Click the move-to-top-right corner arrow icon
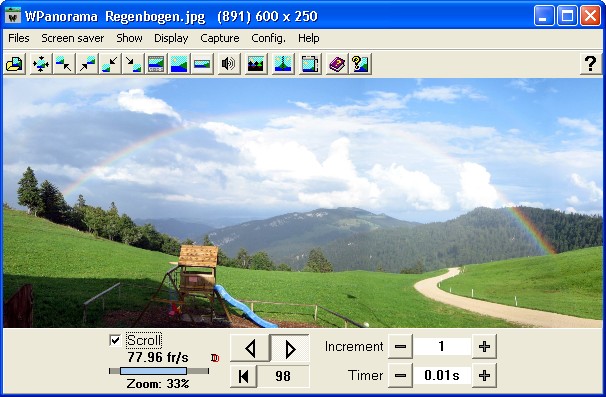606x397 pixels. point(87,64)
